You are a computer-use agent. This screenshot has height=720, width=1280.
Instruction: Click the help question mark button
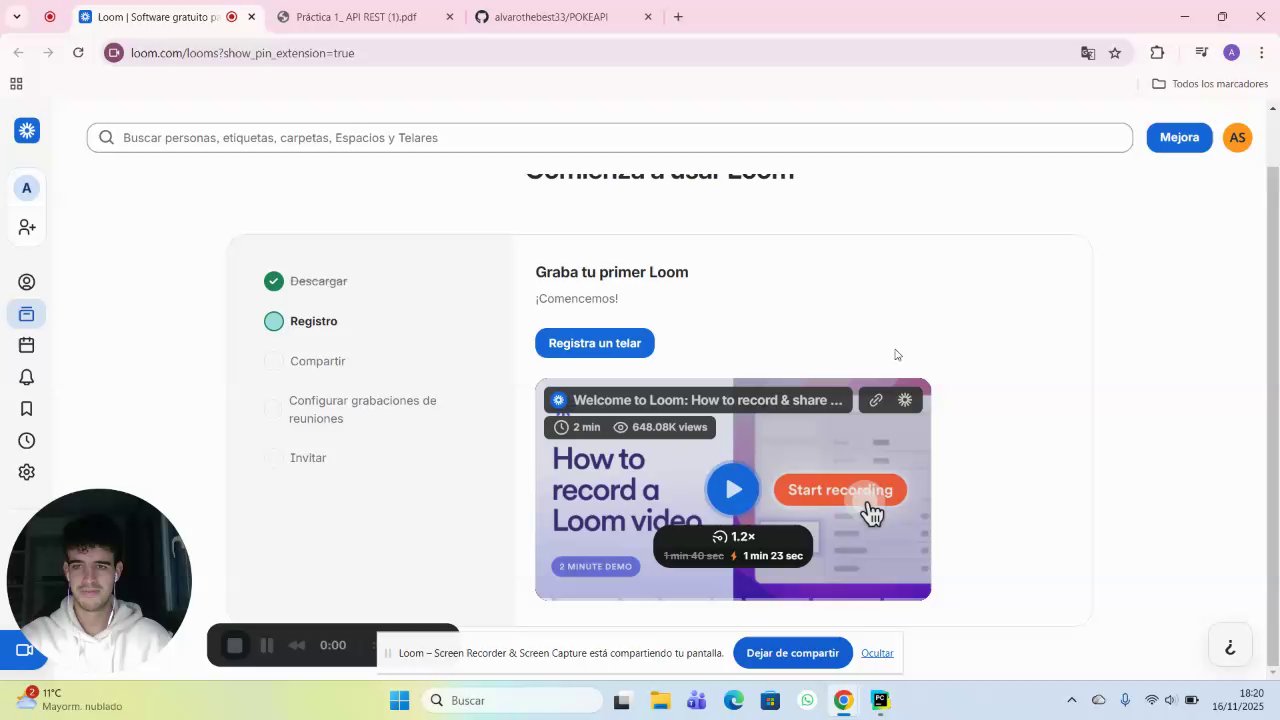click(x=1230, y=647)
